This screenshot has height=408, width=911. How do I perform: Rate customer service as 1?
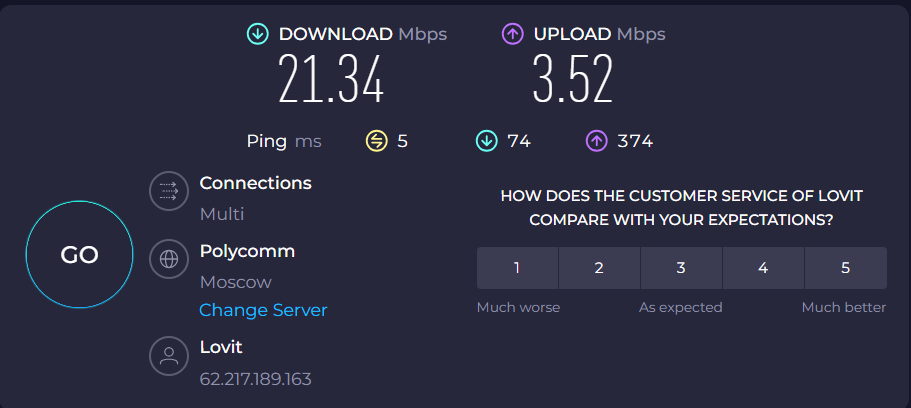[x=517, y=268]
